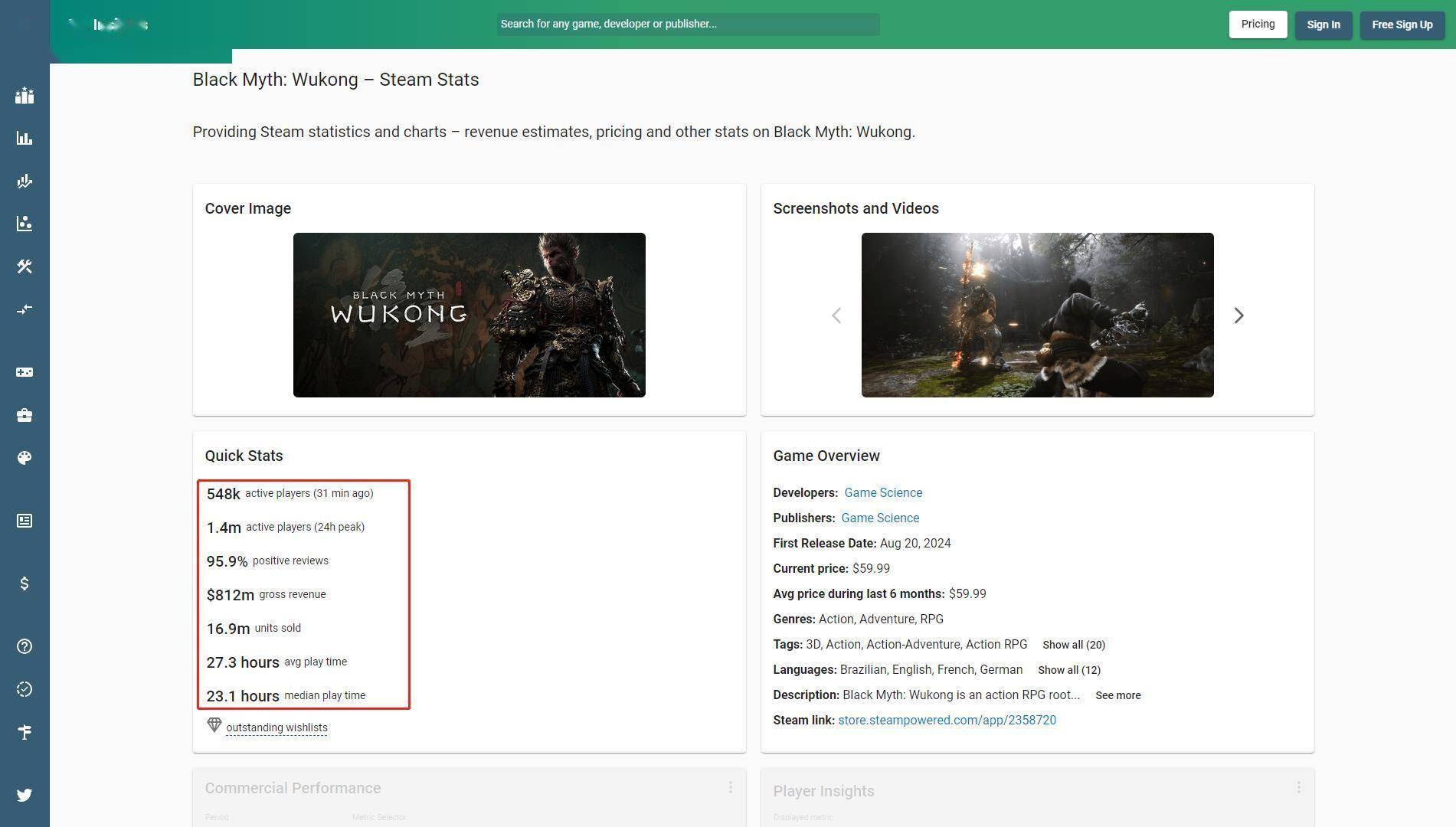The image size is (1456, 827).
Task: Open the dollar sign pricing icon in sidebar
Action: tap(25, 583)
